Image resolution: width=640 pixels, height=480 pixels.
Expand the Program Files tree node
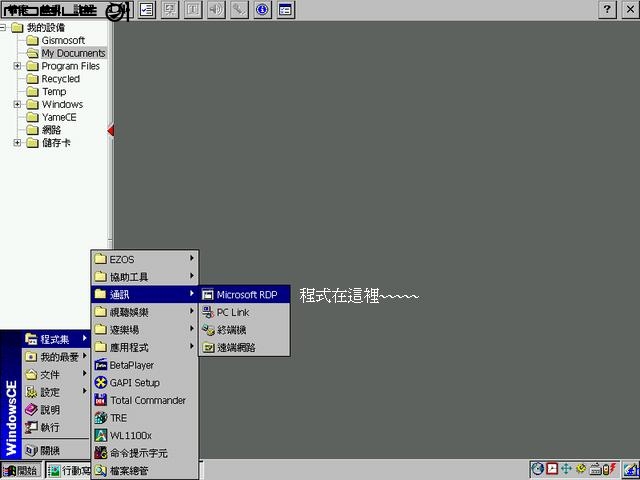(17, 66)
